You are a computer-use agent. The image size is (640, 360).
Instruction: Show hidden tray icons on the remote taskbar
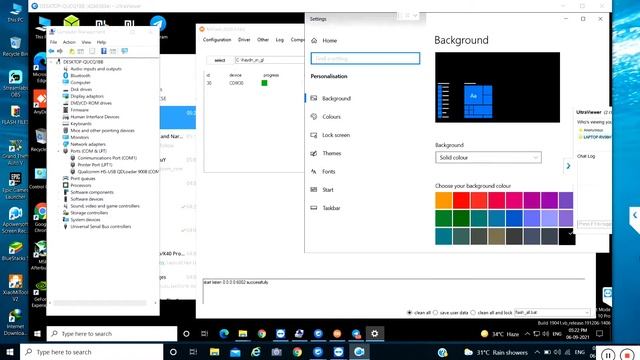coord(527,333)
